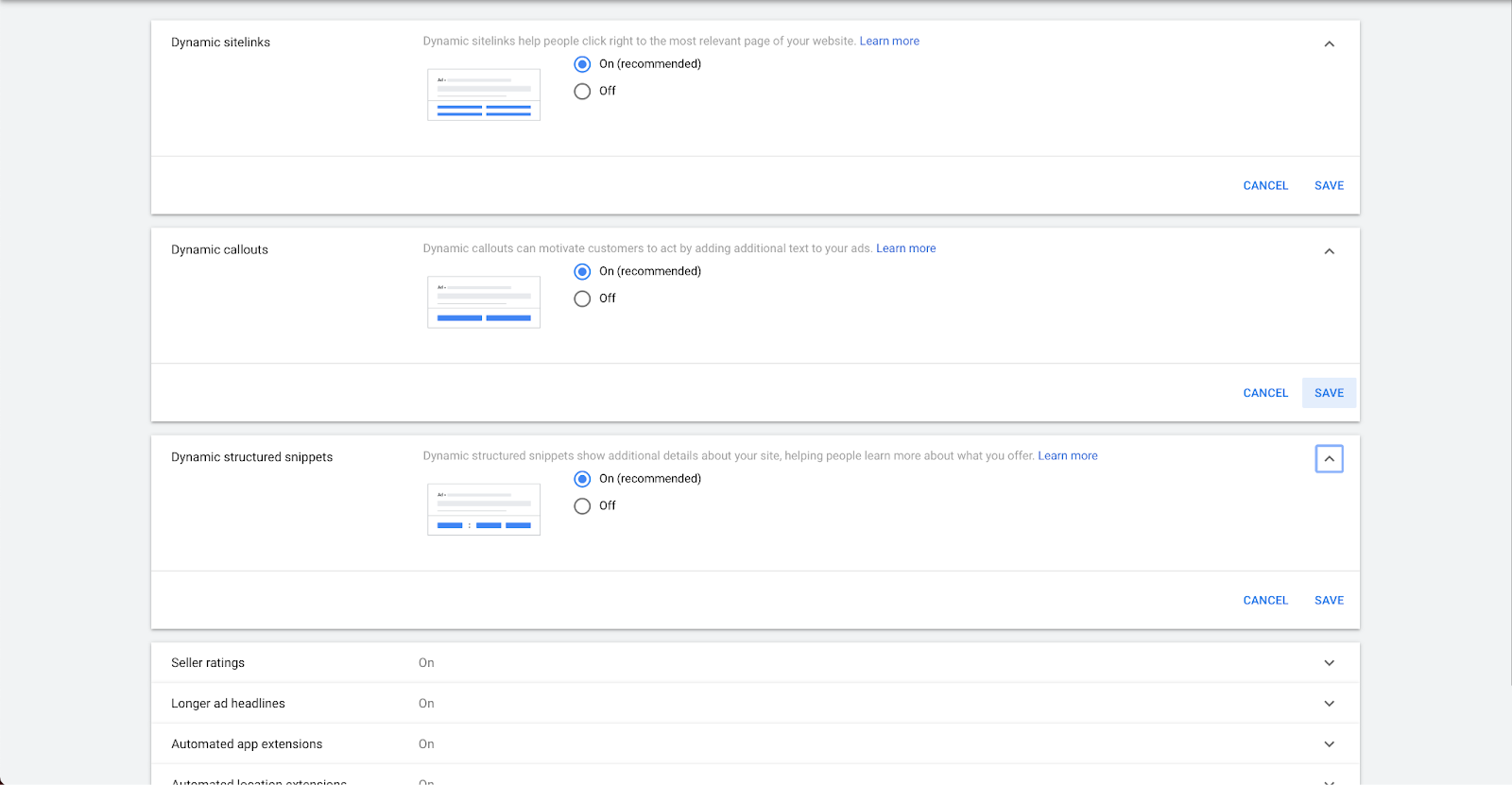Expand the Seller ratings row
1512x785 pixels.
(1329, 663)
